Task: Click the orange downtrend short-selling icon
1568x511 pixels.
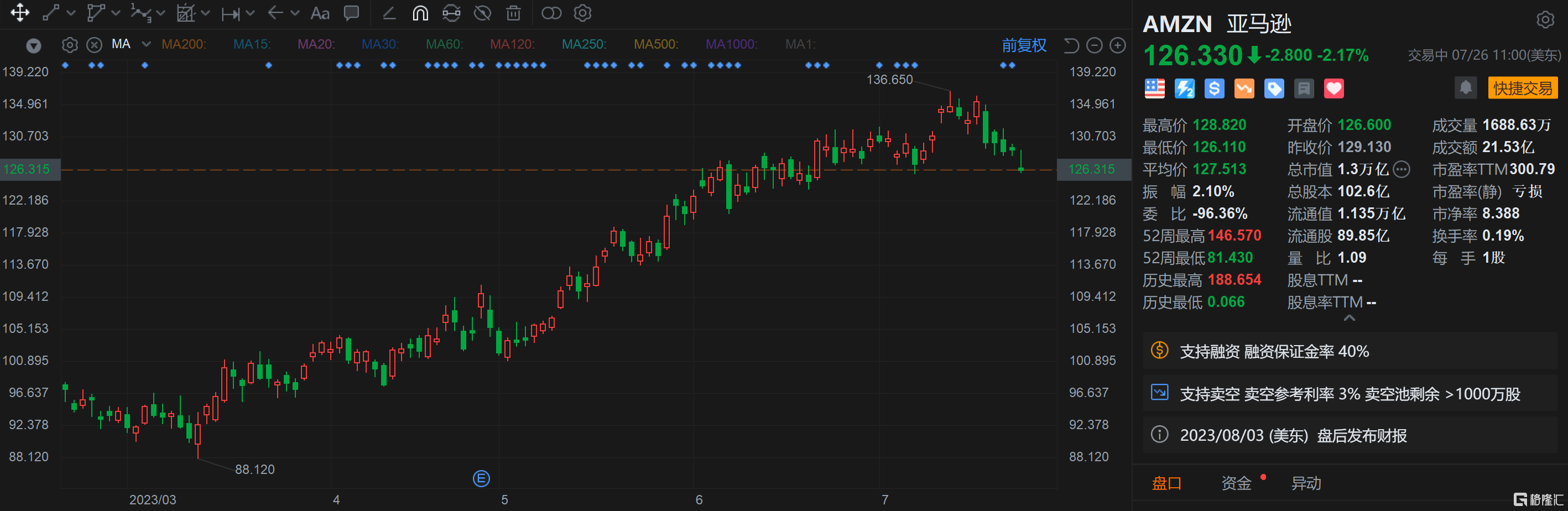Action: (1244, 89)
